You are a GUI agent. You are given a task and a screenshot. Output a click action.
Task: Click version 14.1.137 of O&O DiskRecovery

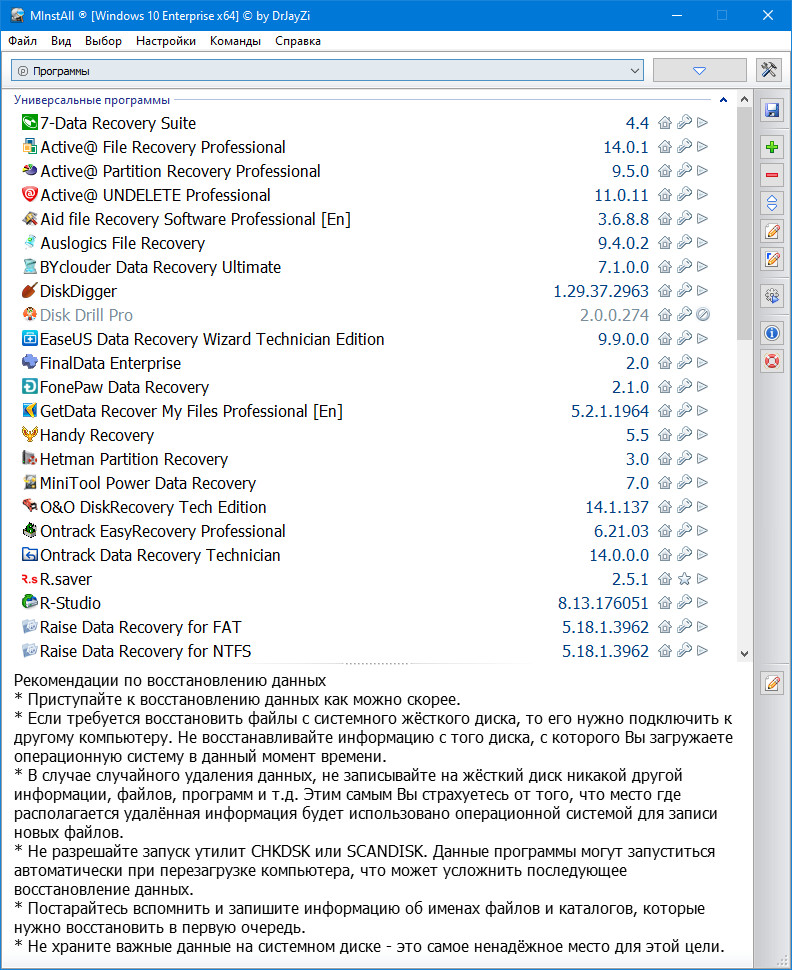pos(617,507)
